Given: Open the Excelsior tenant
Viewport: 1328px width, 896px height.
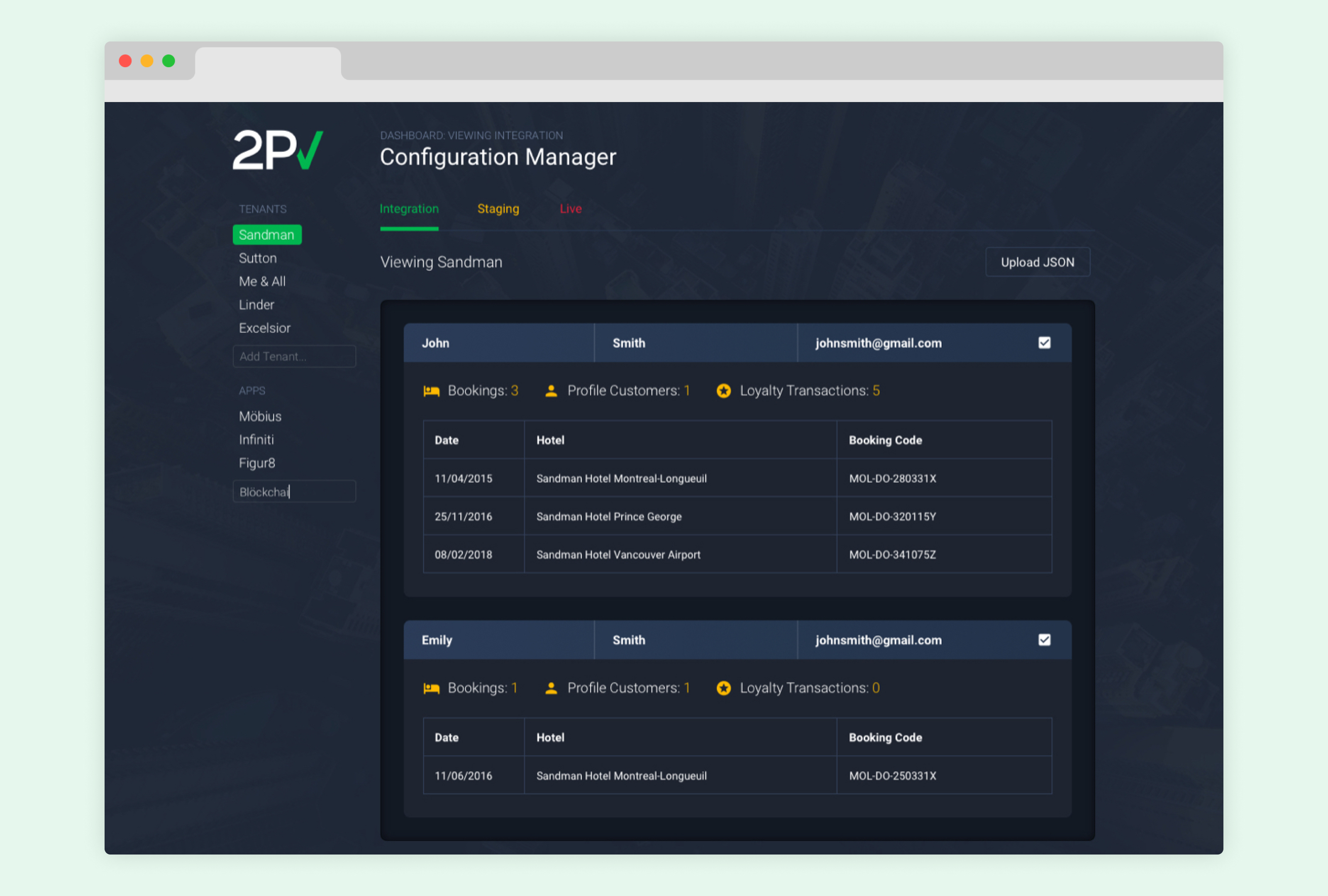Looking at the screenshot, I should click(x=265, y=329).
